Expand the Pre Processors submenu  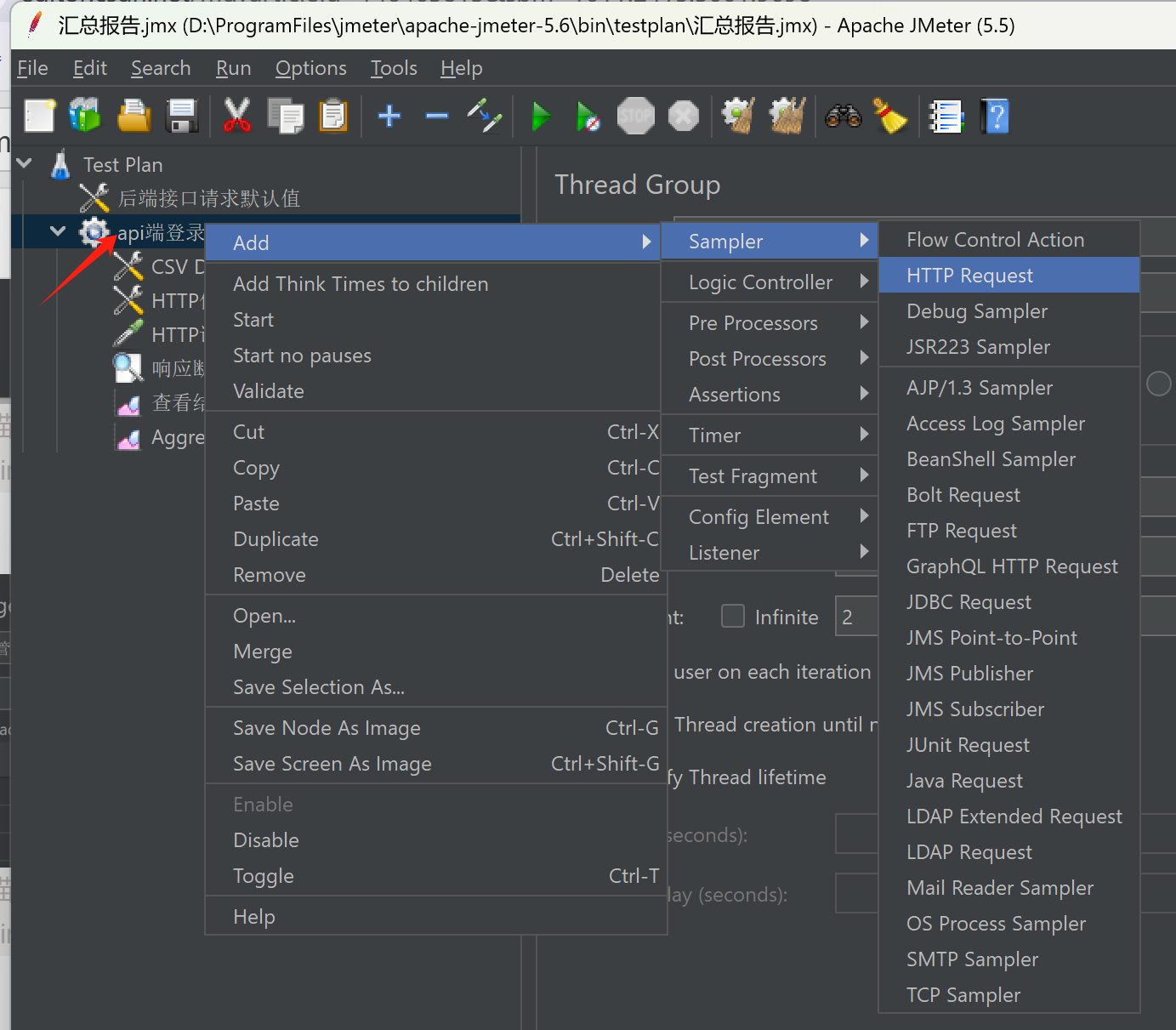coord(770,323)
